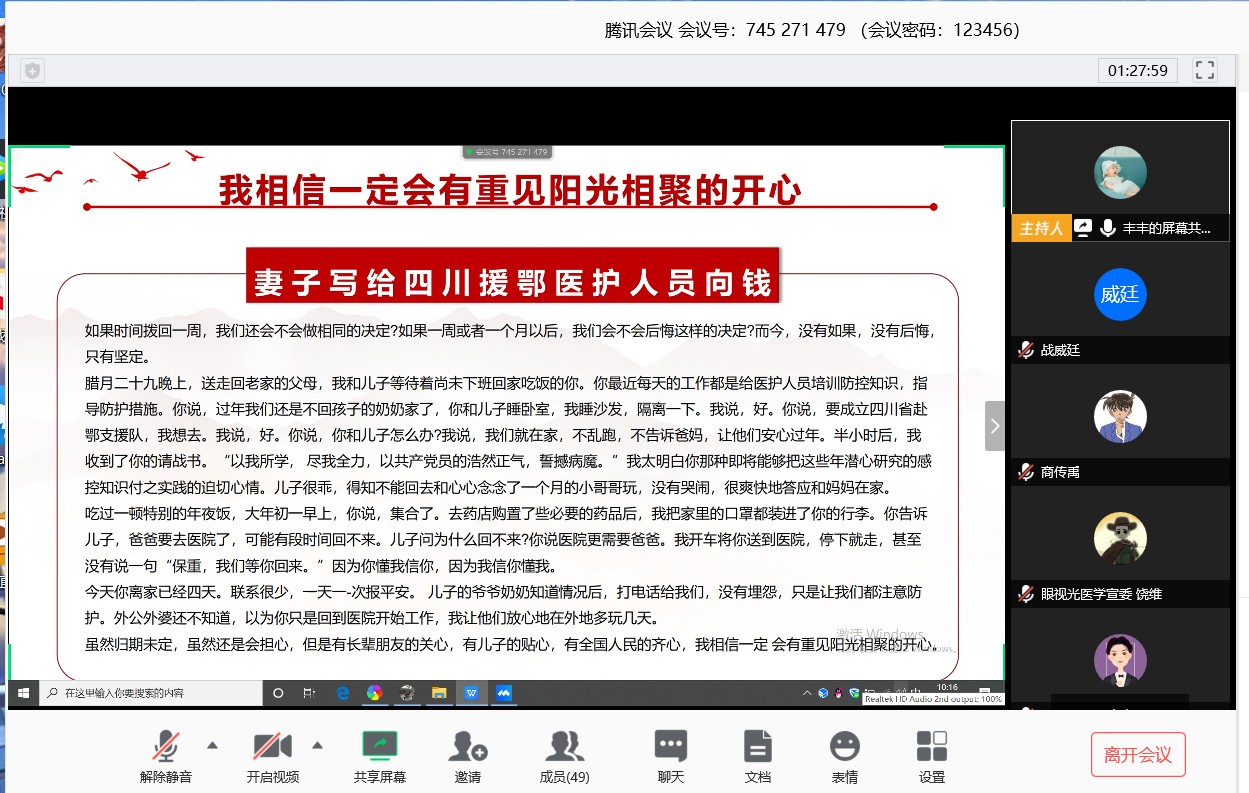Click the 01:27:59 meeting timer
1249x793 pixels.
(x=1137, y=71)
